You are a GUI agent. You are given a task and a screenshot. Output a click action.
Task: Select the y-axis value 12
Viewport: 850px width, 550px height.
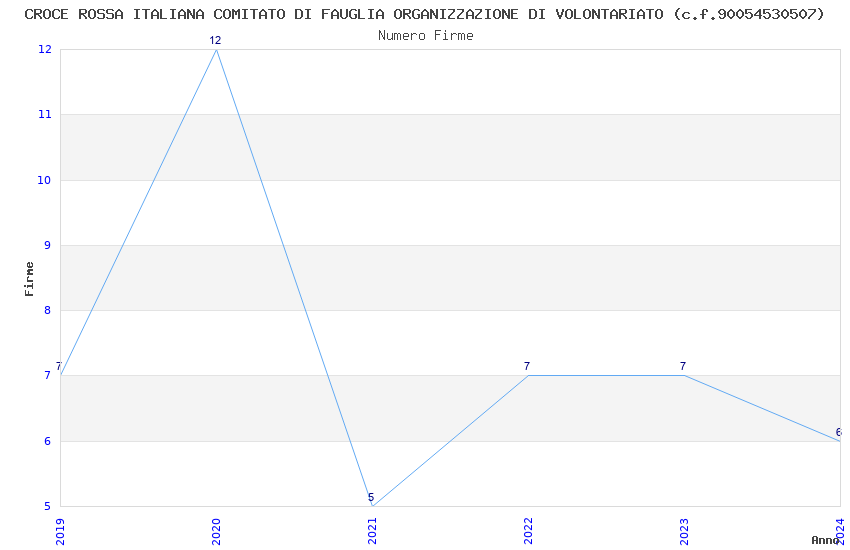[x=44, y=49]
